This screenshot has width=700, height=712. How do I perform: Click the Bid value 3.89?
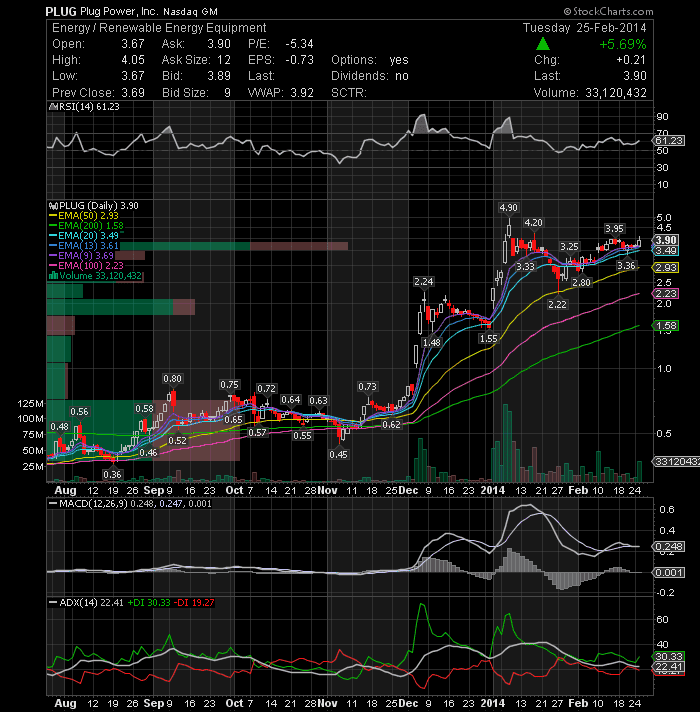click(x=219, y=76)
